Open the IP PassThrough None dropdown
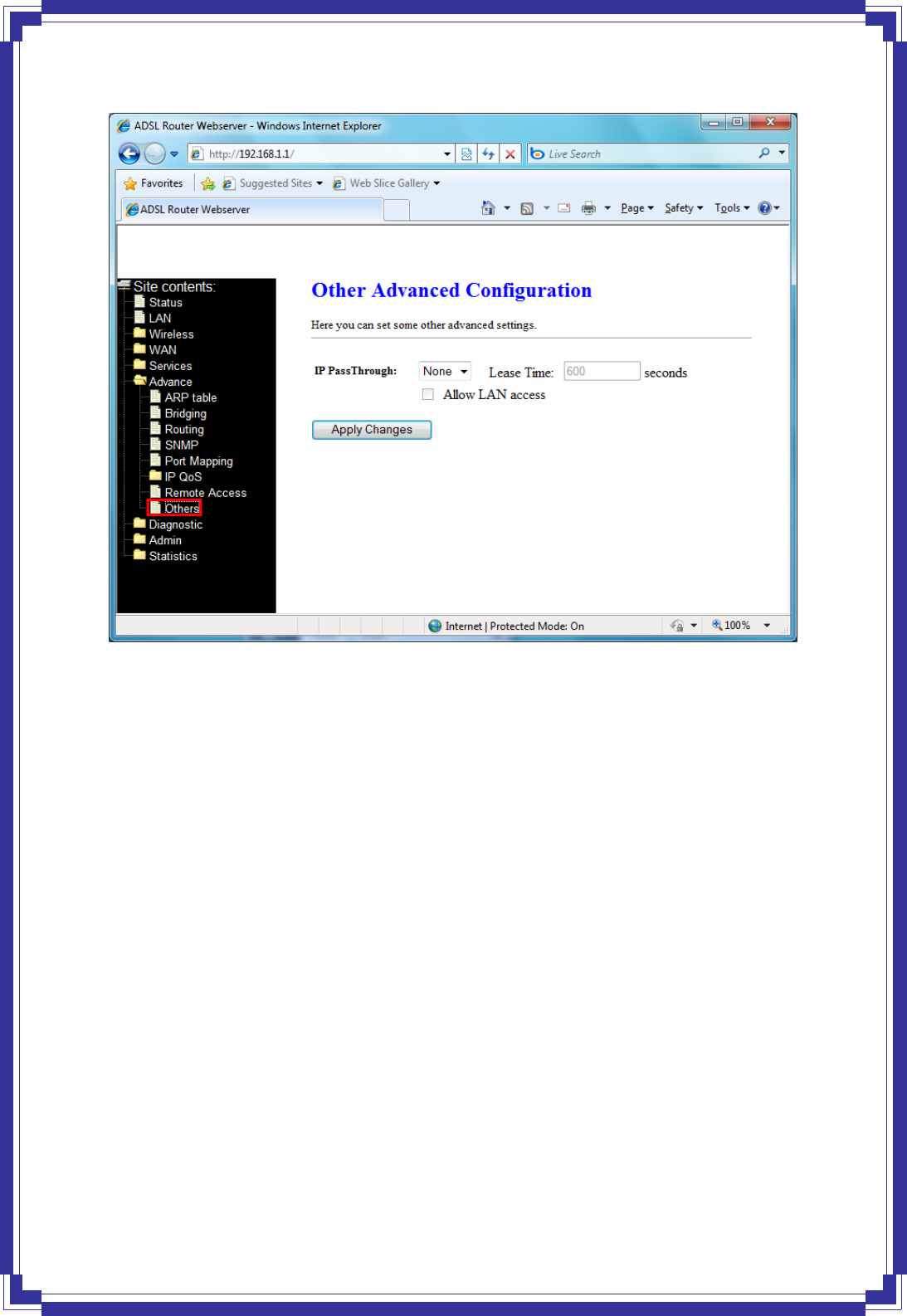 click(445, 371)
